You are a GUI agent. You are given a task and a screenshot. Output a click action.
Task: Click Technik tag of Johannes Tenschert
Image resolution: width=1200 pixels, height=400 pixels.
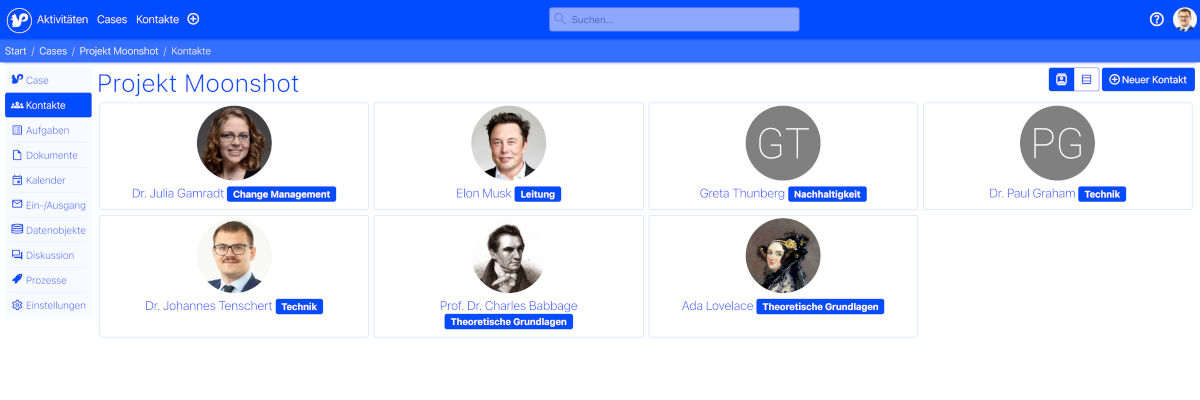click(299, 306)
